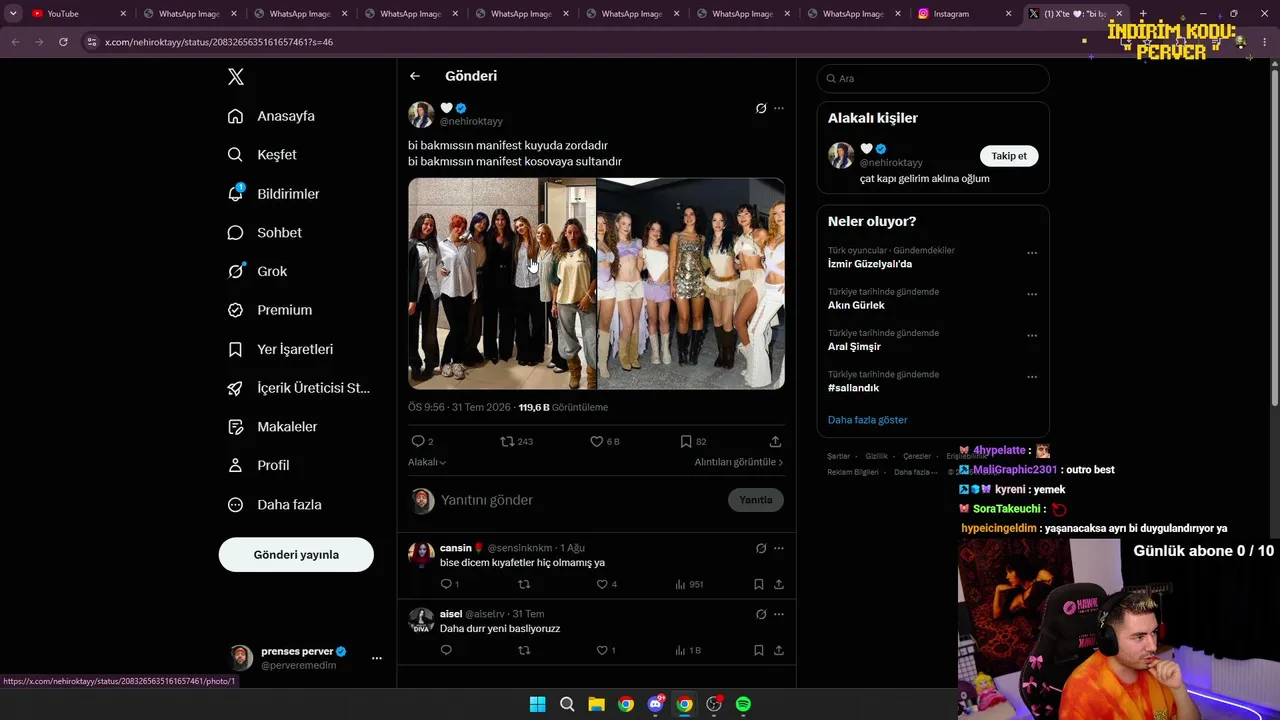
Task: Open the Alakalı reply sorting dropdown
Action: pyautogui.click(x=427, y=462)
